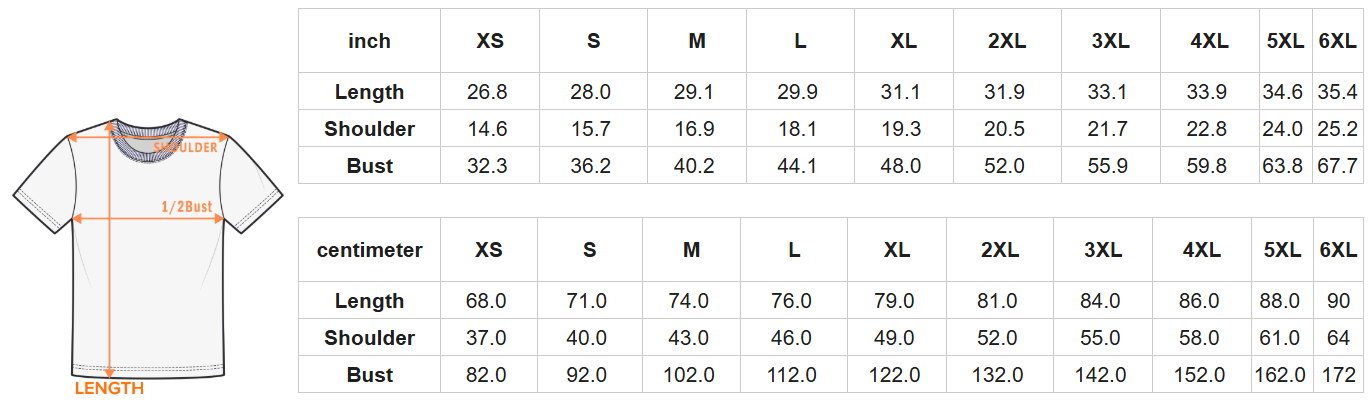Viewport: 1369px width, 400px height.
Task: Click the 1/2Bust label on the shirt
Action: (187, 207)
